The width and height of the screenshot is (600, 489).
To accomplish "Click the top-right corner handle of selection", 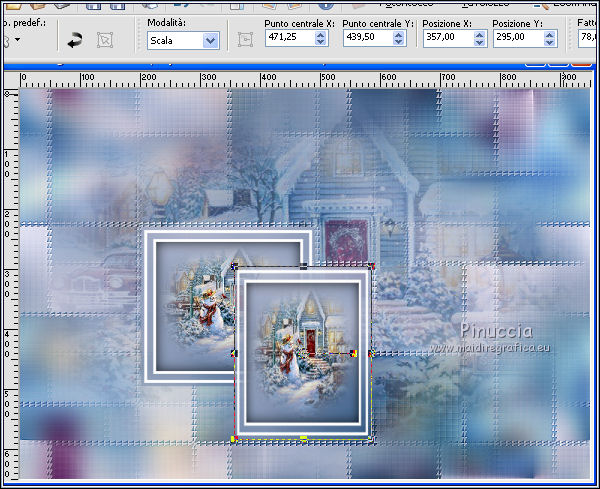I will (x=372, y=266).
